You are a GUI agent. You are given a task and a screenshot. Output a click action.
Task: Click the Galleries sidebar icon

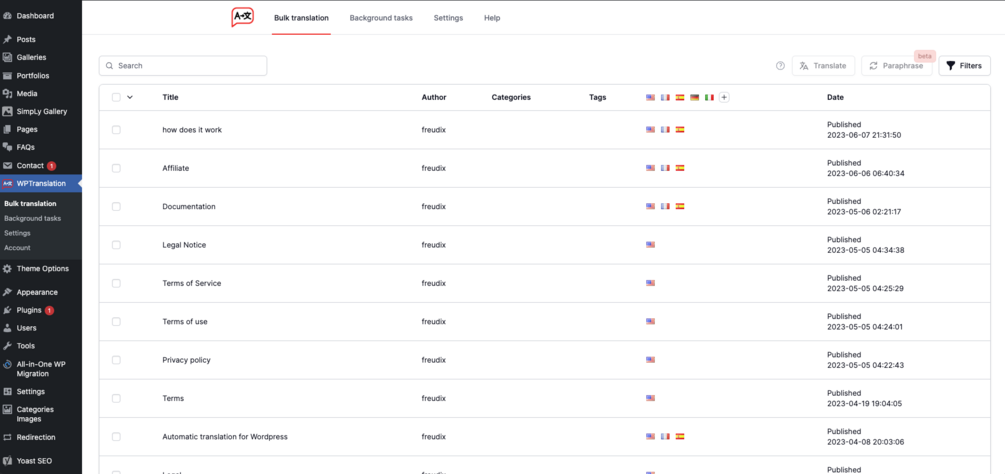[x=8, y=58]
